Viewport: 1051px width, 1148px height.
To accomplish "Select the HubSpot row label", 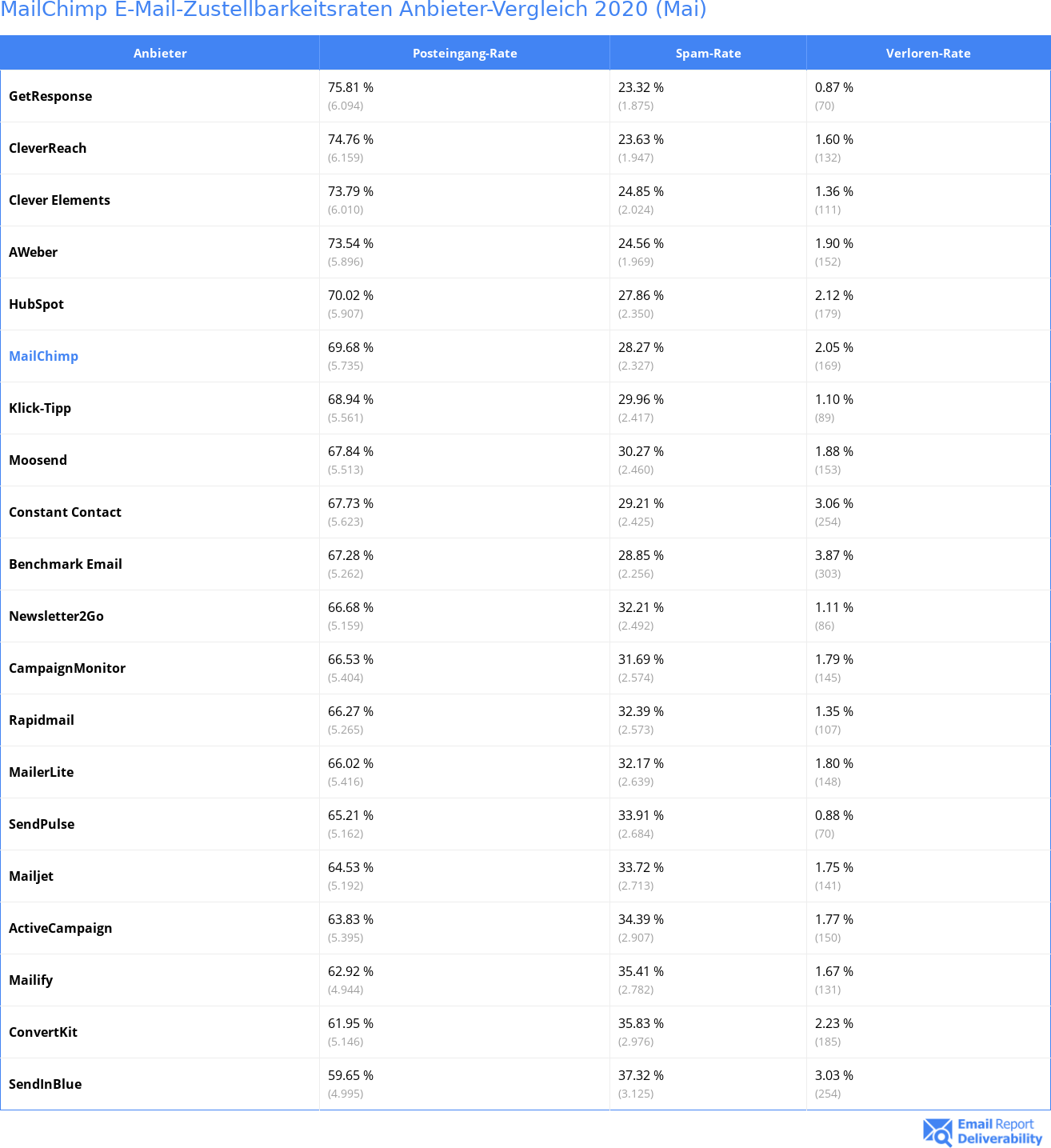I will tap(36, 304).
